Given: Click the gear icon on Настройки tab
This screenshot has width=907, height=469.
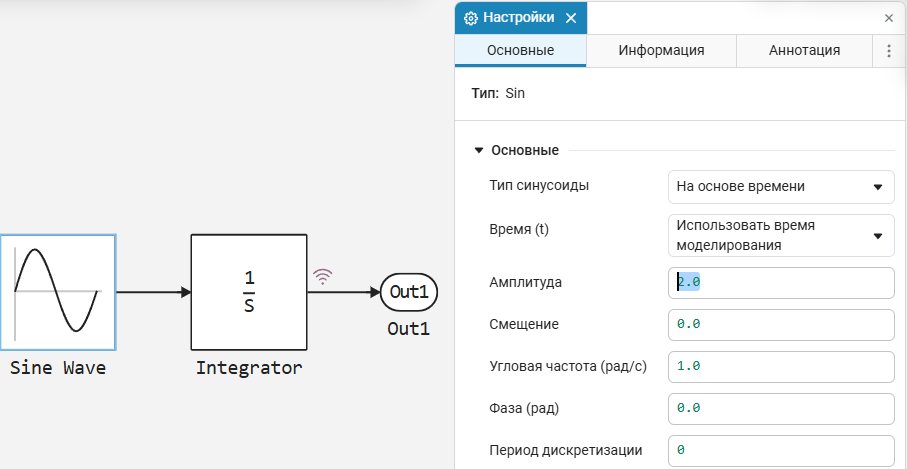Looking at the screenshot, I should pos(471,18).
